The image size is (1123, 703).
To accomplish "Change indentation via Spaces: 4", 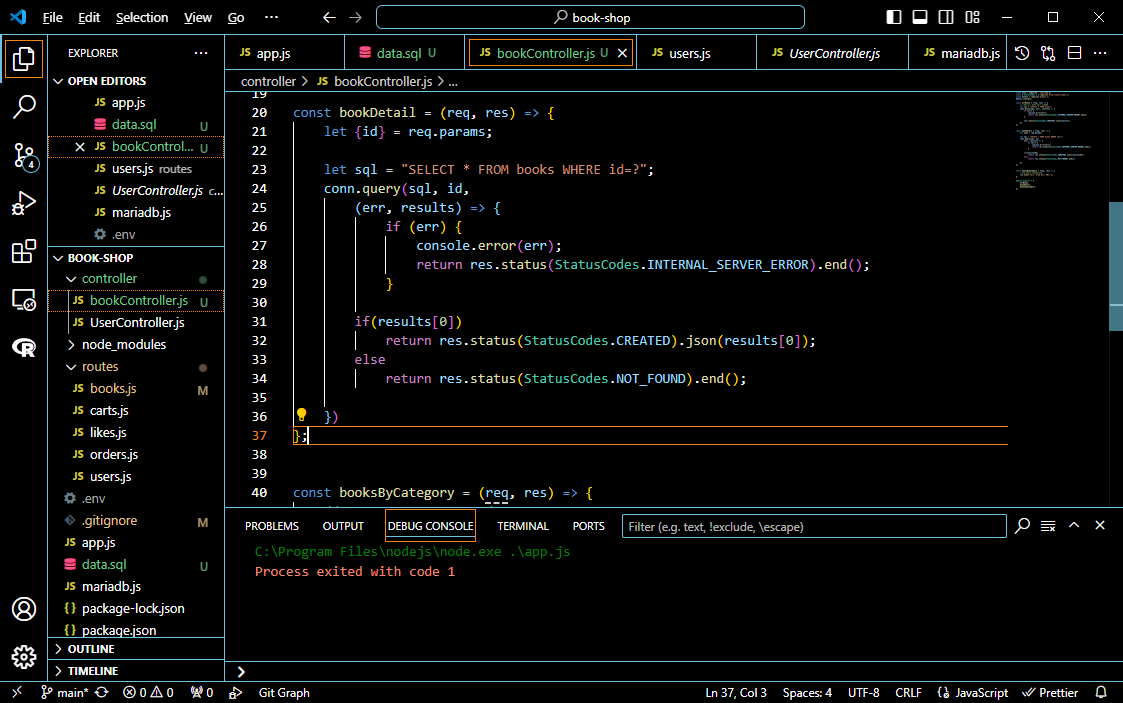I will (x=807, y=692).
